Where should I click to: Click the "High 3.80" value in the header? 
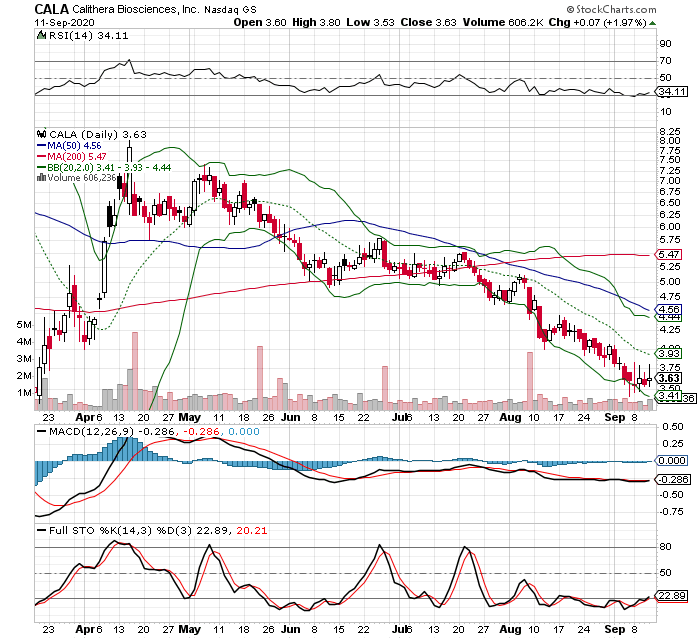click(316, 22)
